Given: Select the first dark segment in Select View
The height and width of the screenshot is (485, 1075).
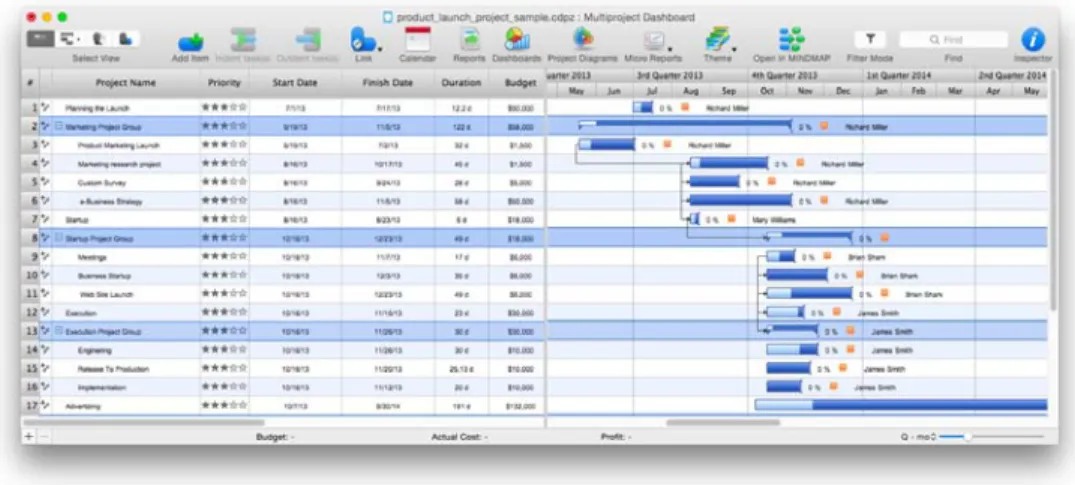Looking at the screenshot, I should point(40,39).
